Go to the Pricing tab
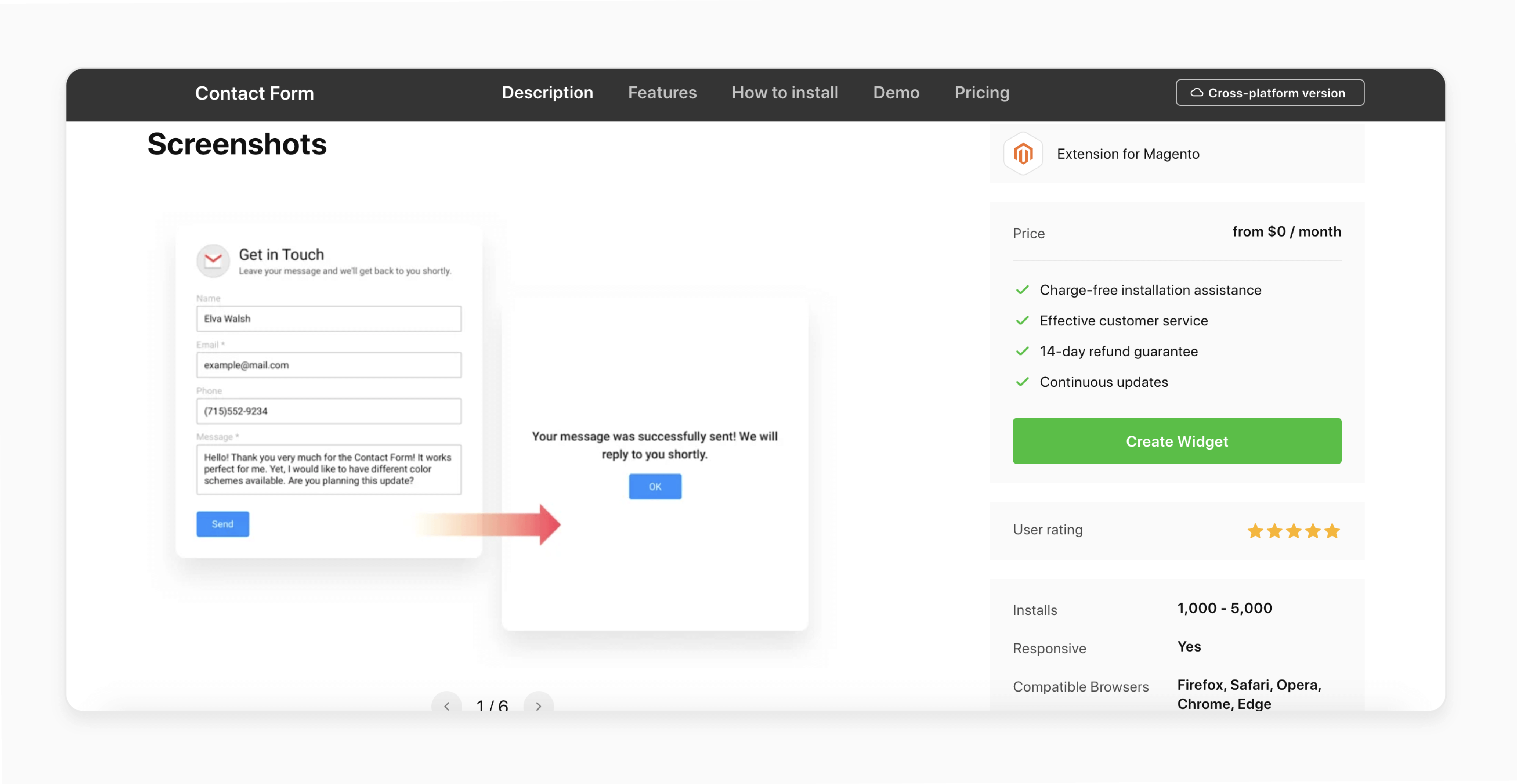The width and height of the screenshot is (1517, 784). coord(982,92)
